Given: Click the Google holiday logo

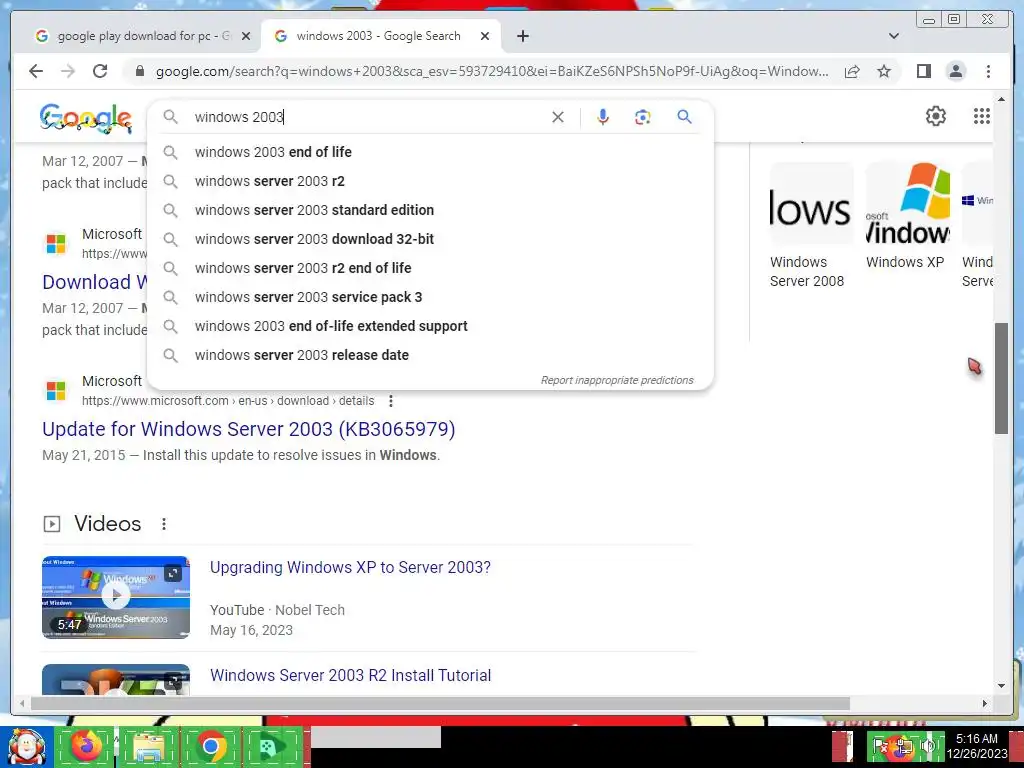Looking at the screenshot, I should tap(86, 119).
